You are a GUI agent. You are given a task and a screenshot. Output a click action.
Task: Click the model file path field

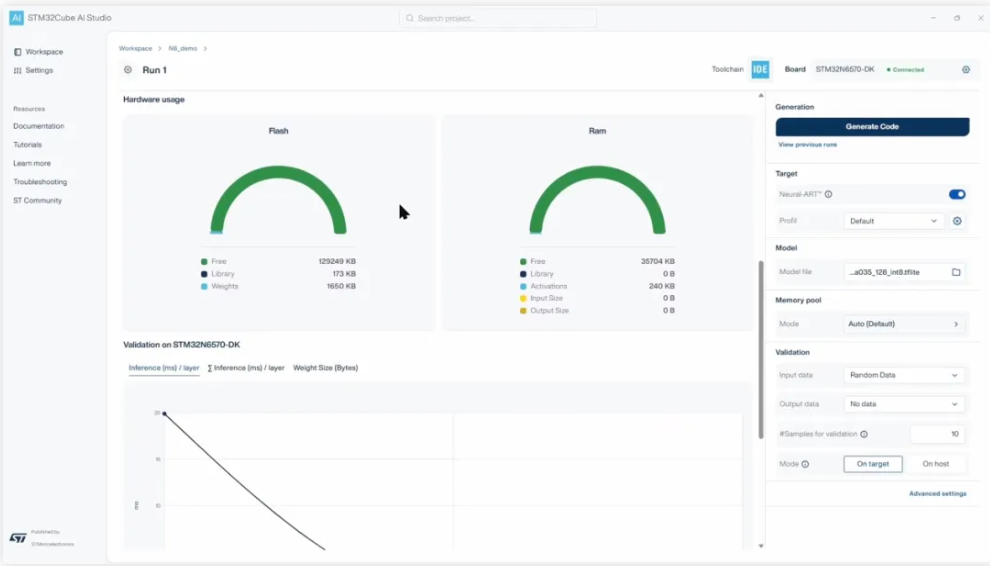pyautogui.click(x=904, y=272)
